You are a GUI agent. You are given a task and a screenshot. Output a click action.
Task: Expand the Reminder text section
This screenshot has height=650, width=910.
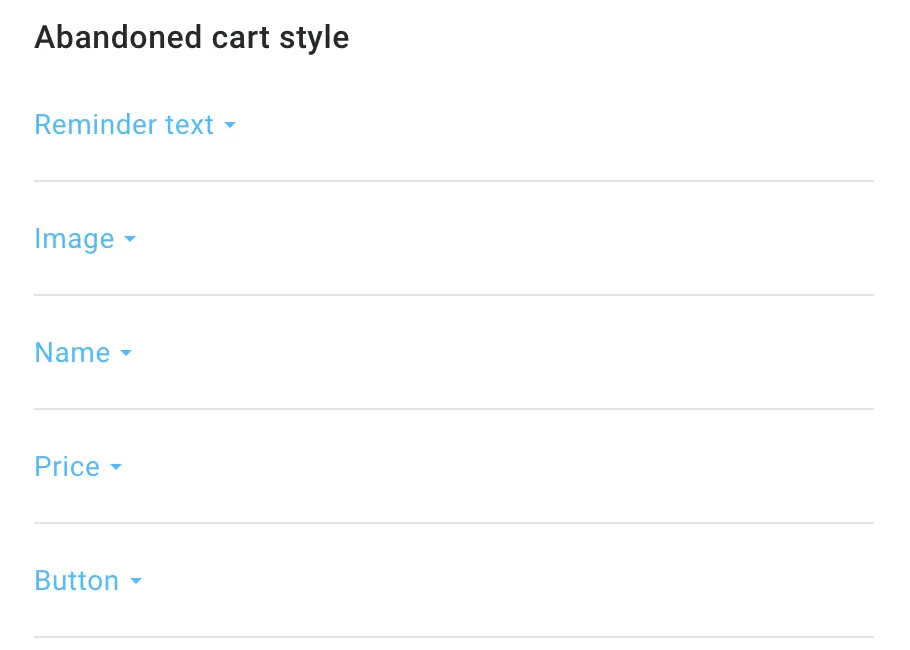click(135, 125)
